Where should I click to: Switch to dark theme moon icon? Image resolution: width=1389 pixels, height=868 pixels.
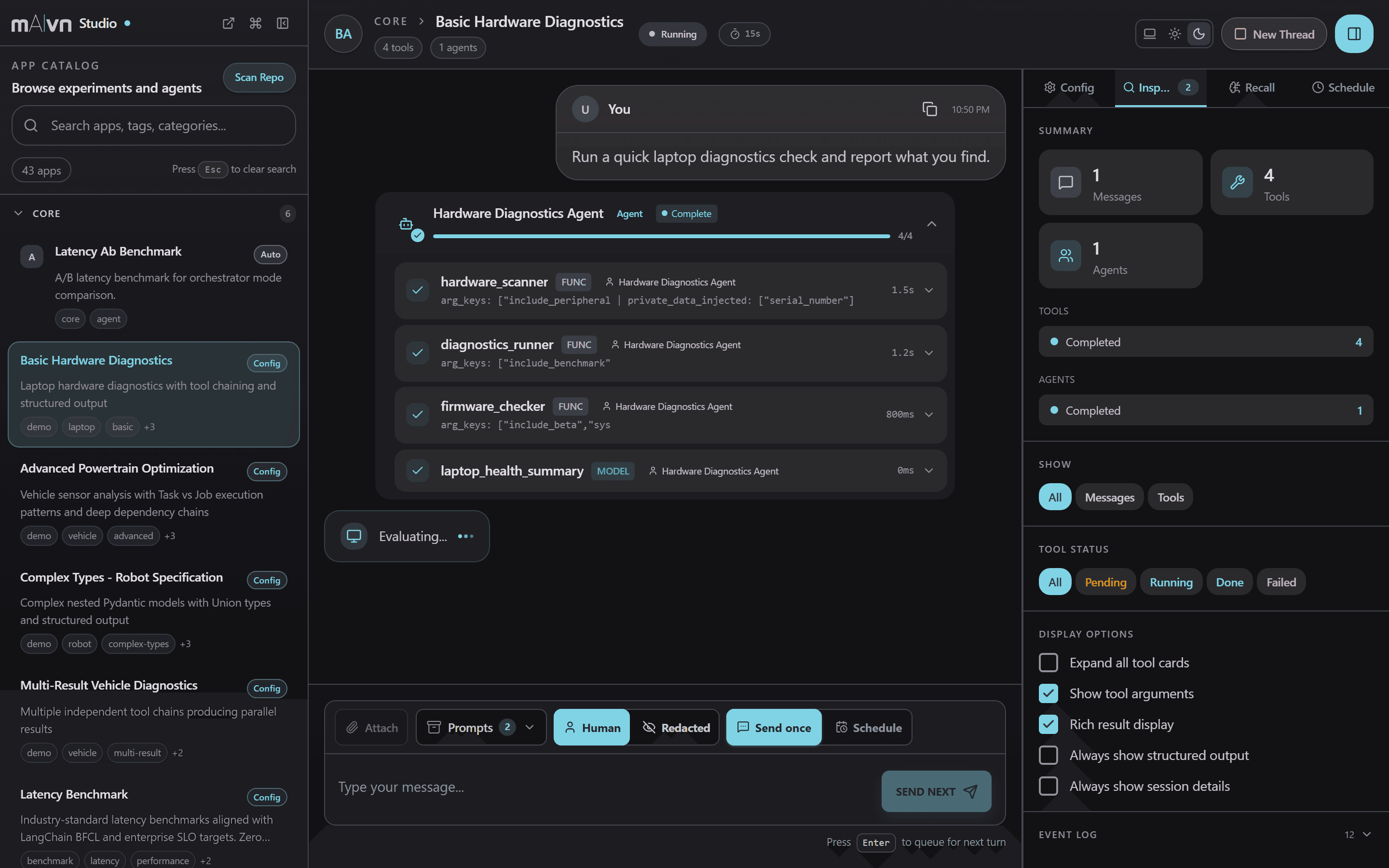tap(1198, 34)
